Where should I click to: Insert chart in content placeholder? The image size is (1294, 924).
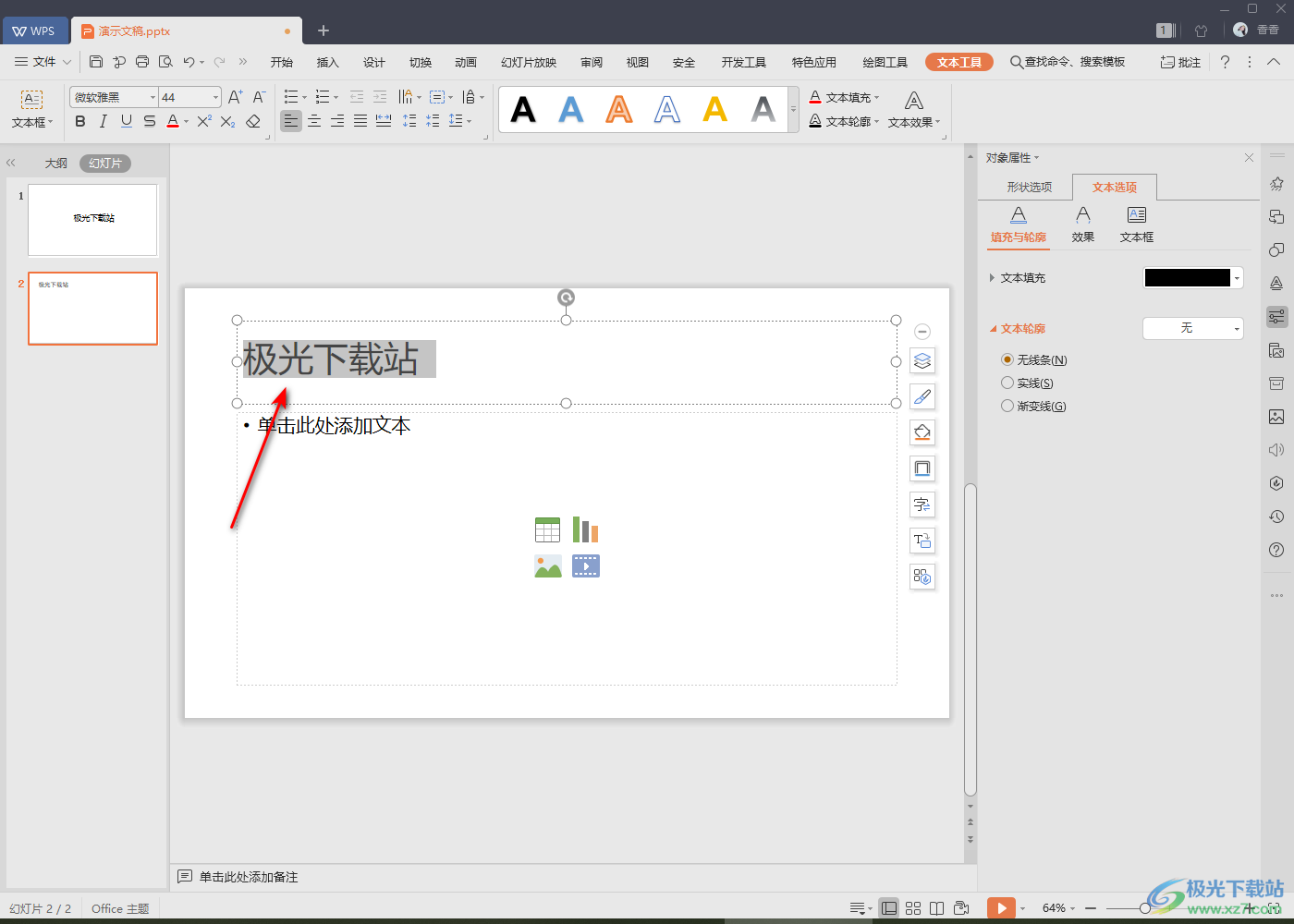coord(585,529)
